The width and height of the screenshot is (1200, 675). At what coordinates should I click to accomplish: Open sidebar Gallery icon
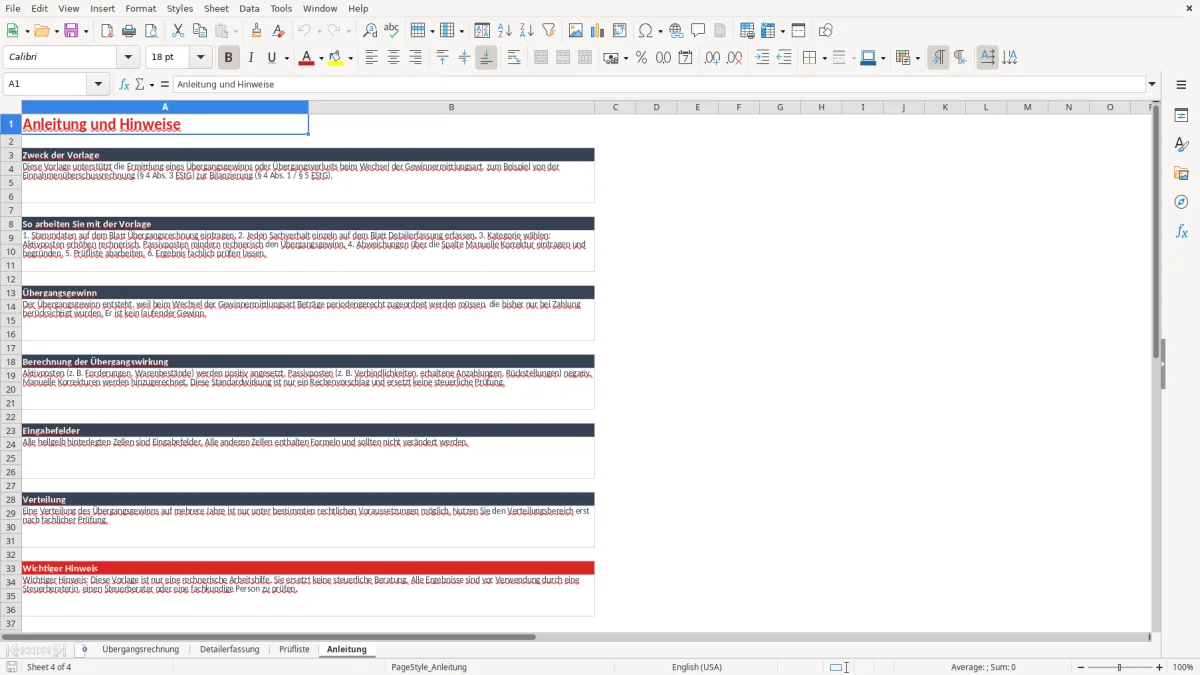(1181, 173)
